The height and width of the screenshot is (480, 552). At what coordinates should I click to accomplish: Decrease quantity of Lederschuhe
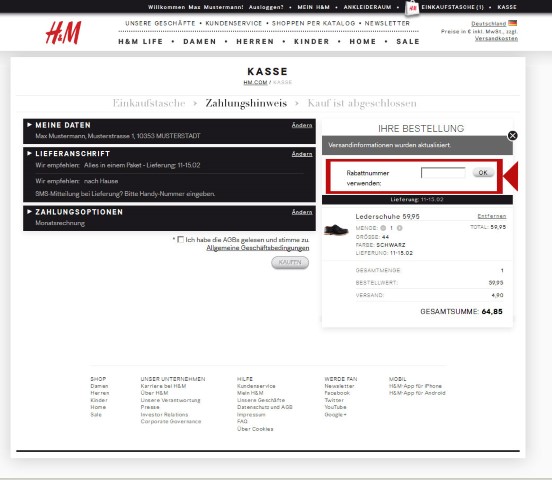383,228
